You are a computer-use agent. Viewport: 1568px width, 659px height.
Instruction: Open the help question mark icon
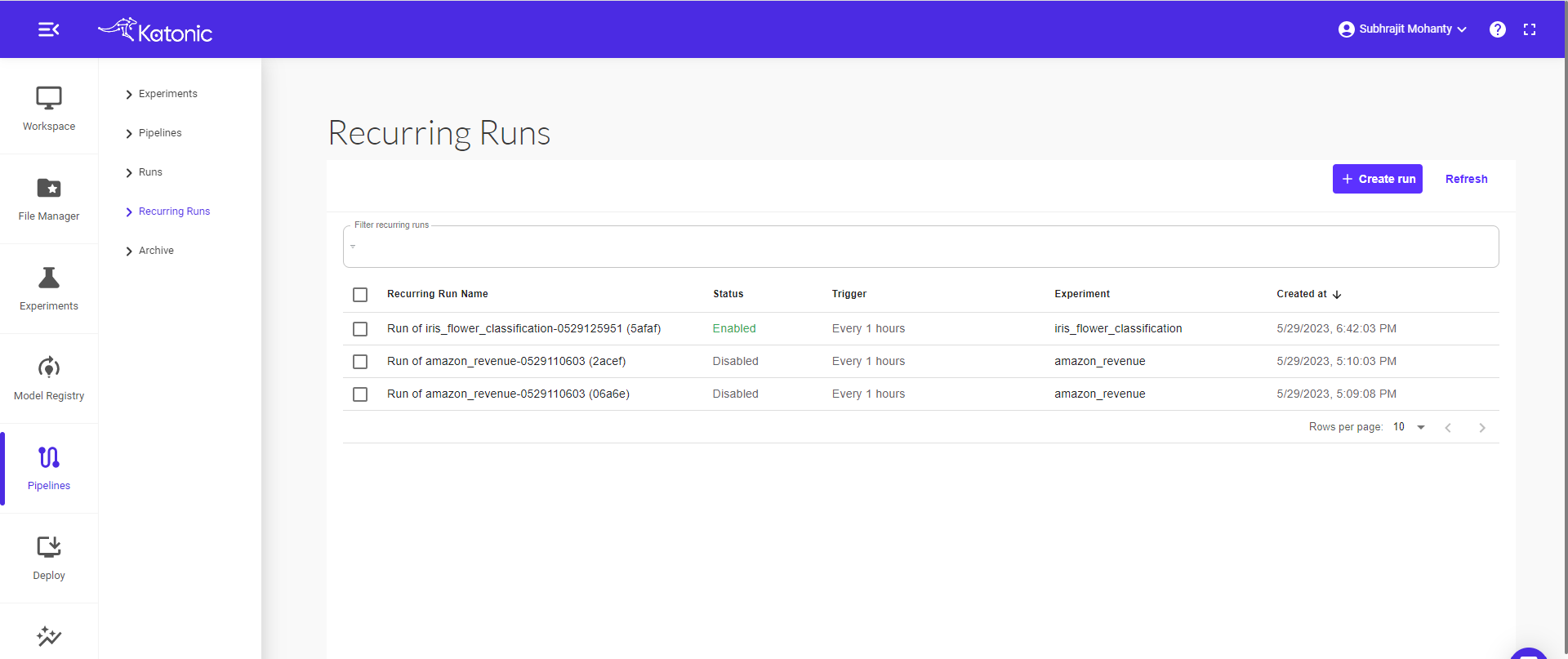(1497, 29)
